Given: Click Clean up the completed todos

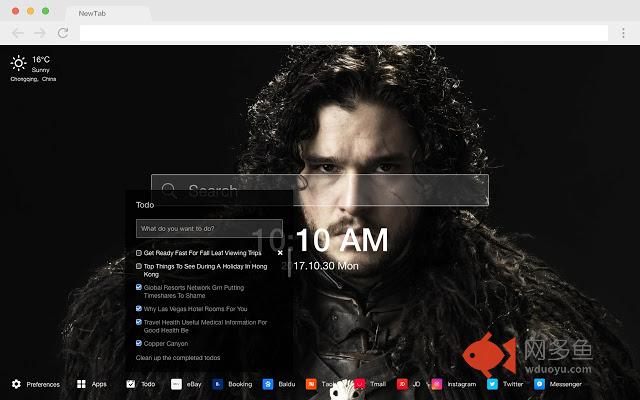Looking at the screenshot, I should (x=178, y=358).
